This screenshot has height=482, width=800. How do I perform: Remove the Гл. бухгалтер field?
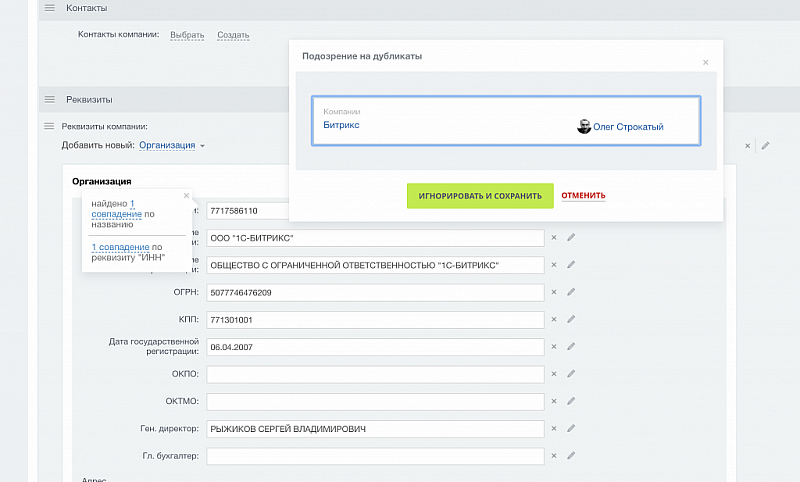(x=554, y=456)
